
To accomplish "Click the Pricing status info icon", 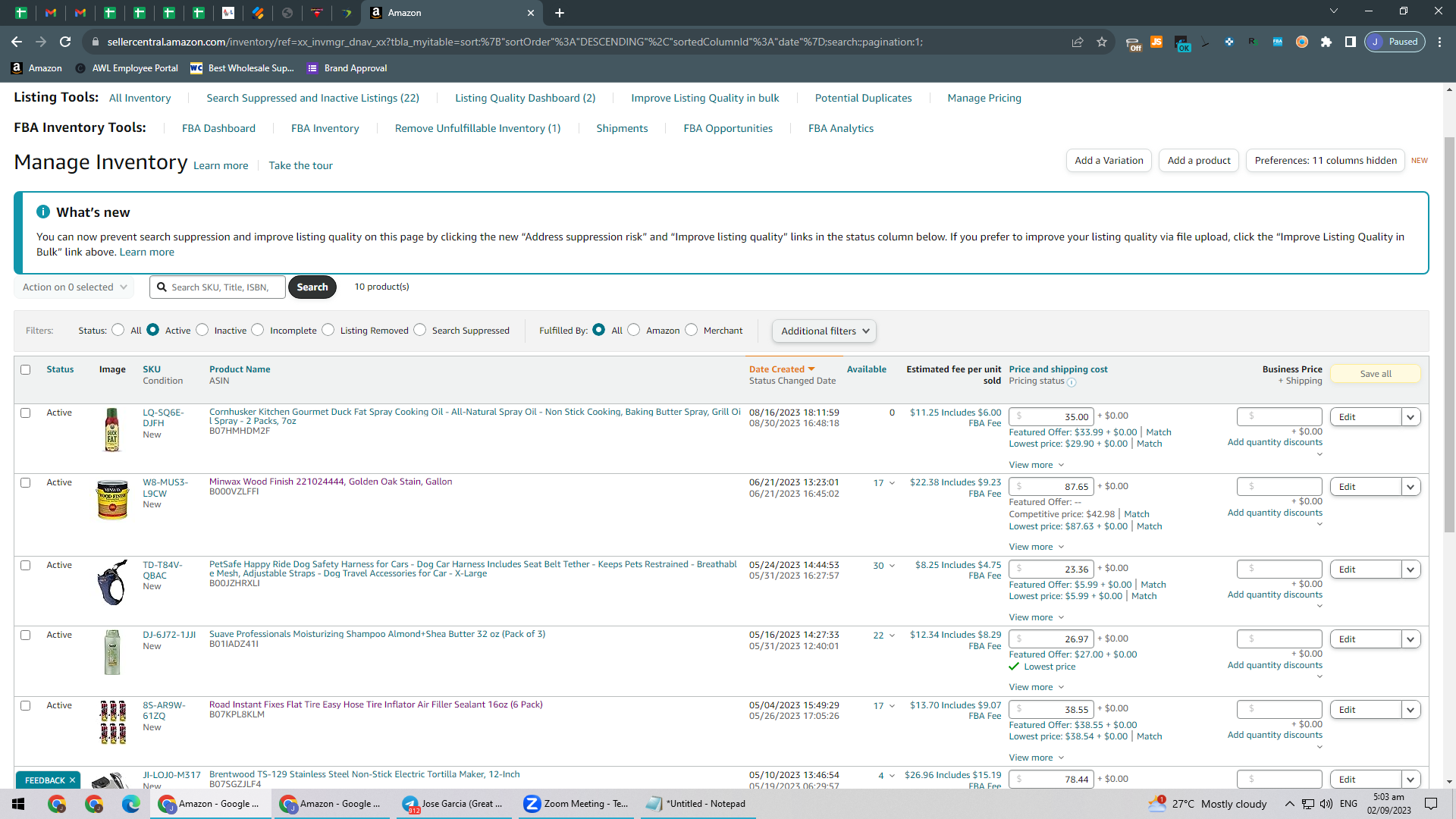I will pos(1072,382).
